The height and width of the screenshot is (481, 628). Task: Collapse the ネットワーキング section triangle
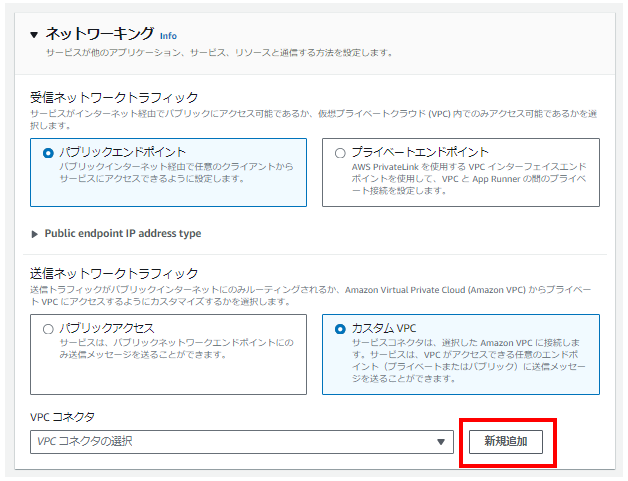34,35
